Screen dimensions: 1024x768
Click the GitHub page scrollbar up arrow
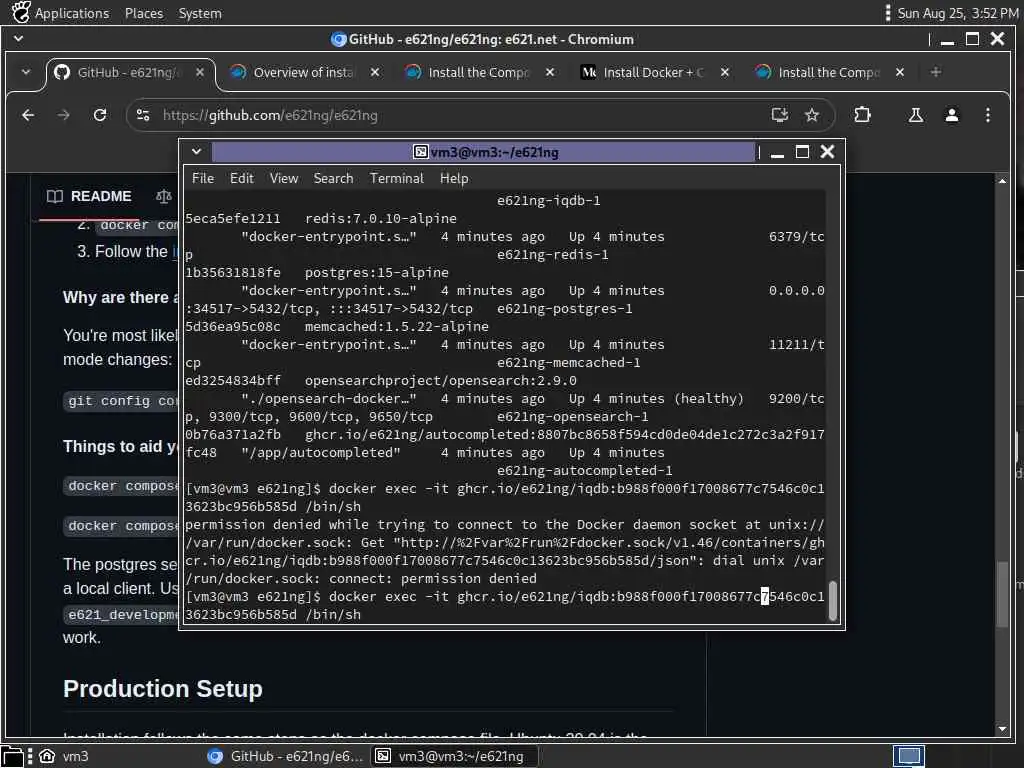tap(1002, 181)
